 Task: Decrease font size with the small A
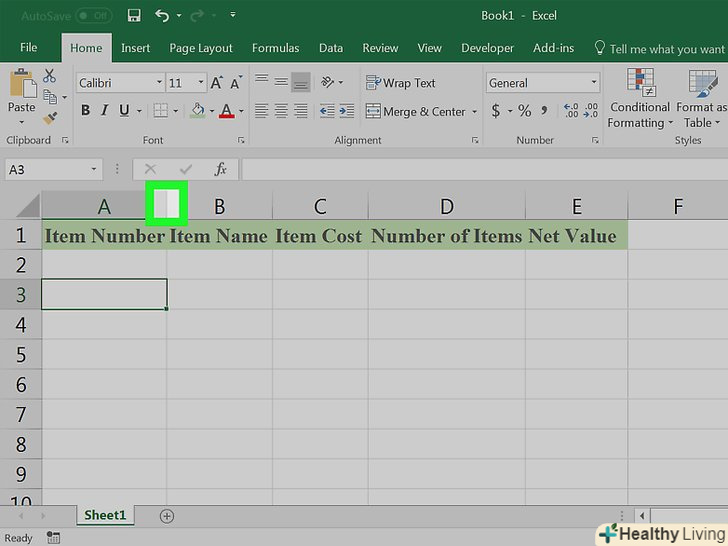[x=236, y=83]
